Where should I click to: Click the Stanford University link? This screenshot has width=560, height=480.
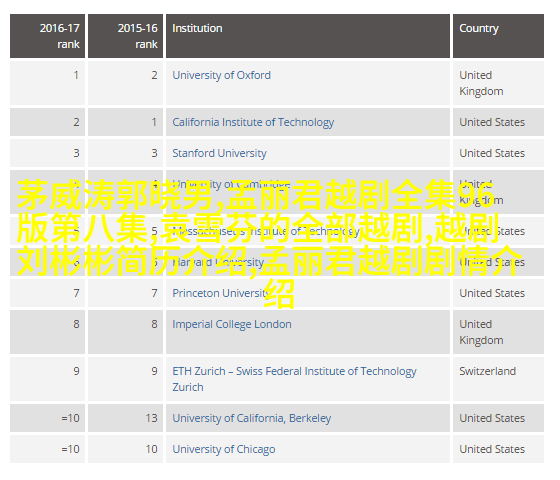(x=219, y=153)
